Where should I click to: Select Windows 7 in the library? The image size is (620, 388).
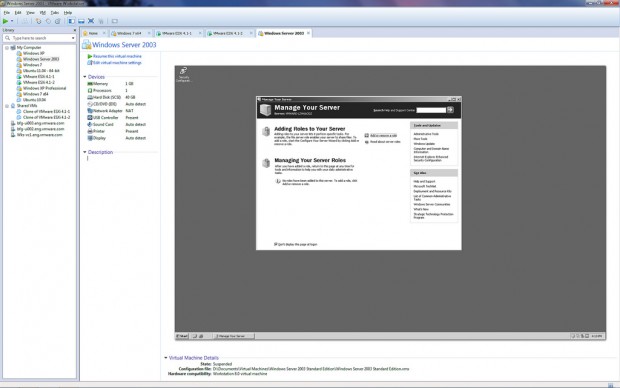(32, 65)
